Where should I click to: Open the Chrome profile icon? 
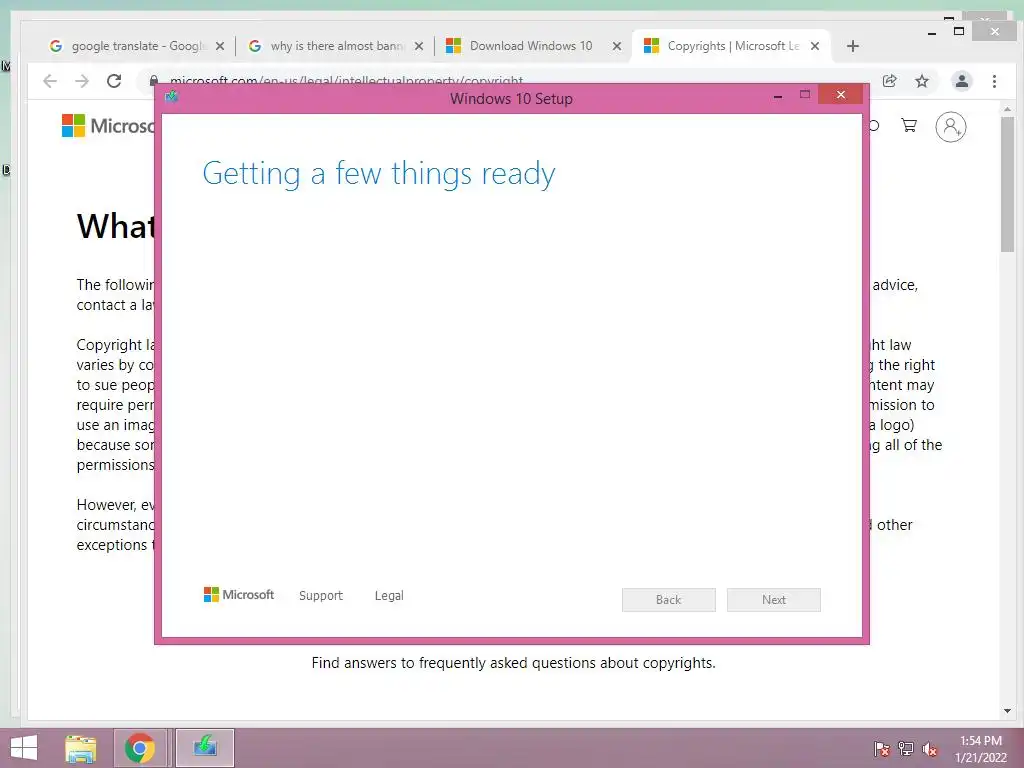coord(962,81)
